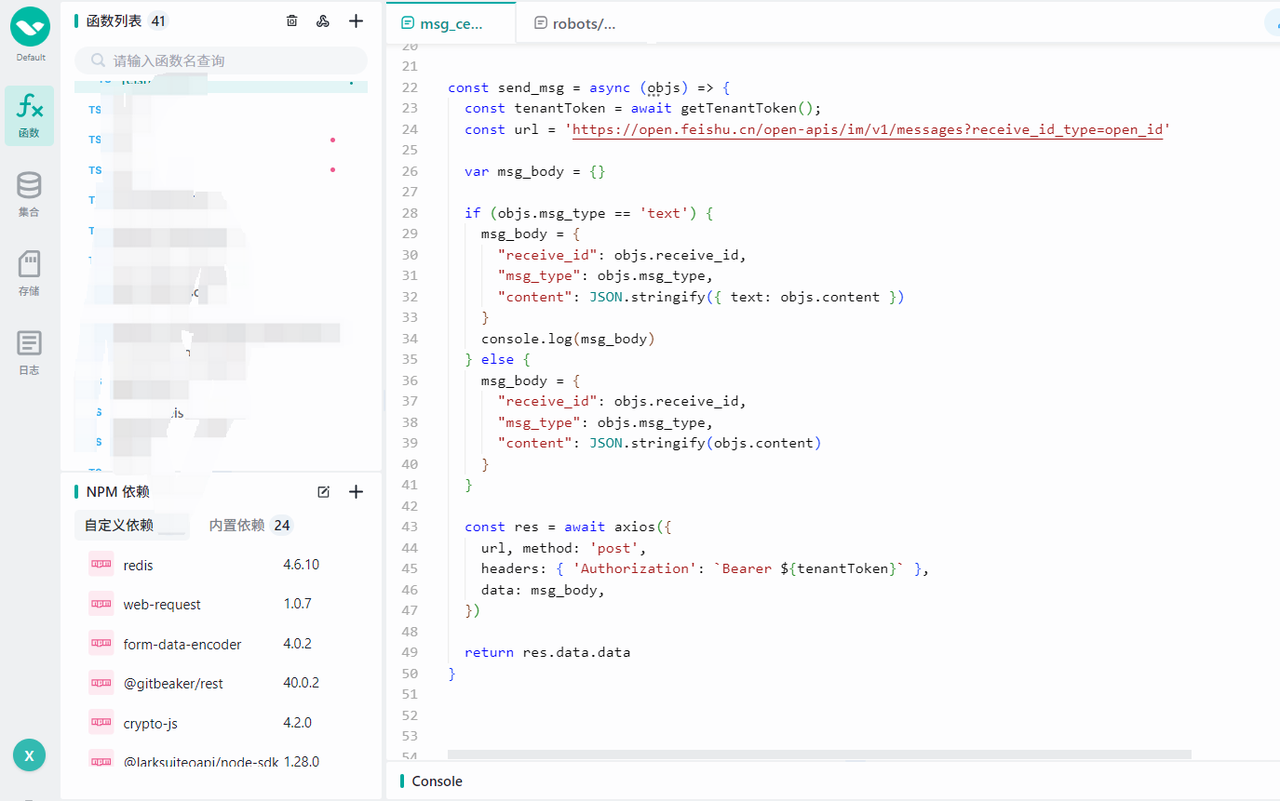Click the Authorization headers line 45
Viewport: 1280px width, 801px height.
[x=705, y=569]
